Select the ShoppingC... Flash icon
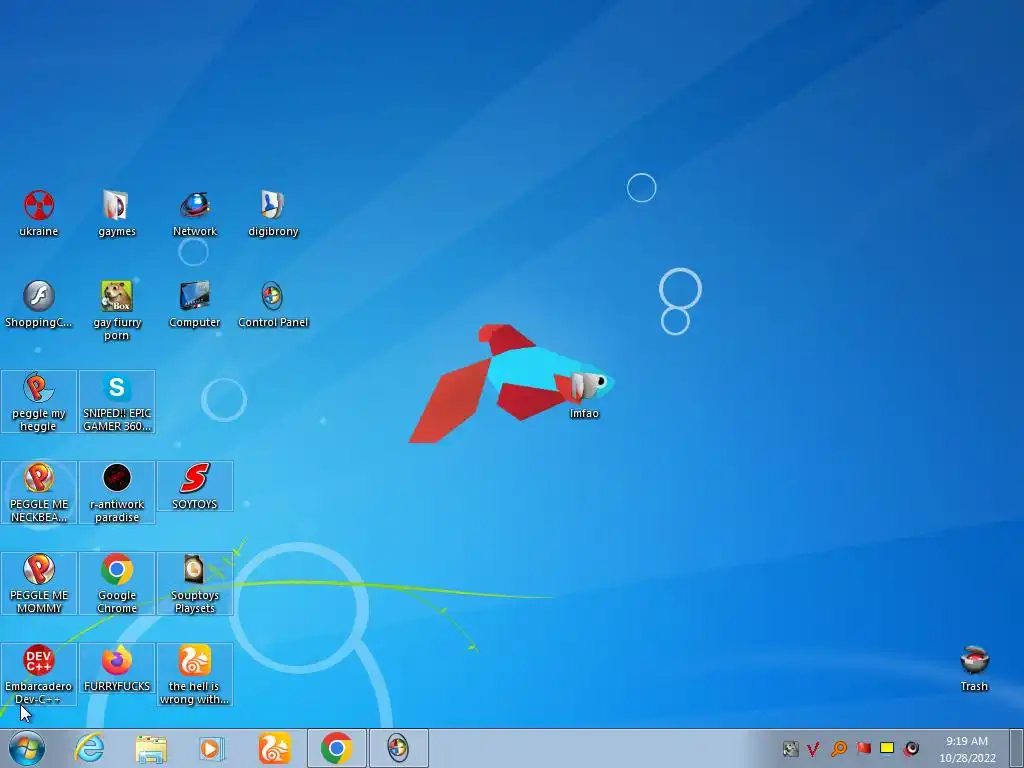This screenshot has width=1024, height=768. click(39, 304)
